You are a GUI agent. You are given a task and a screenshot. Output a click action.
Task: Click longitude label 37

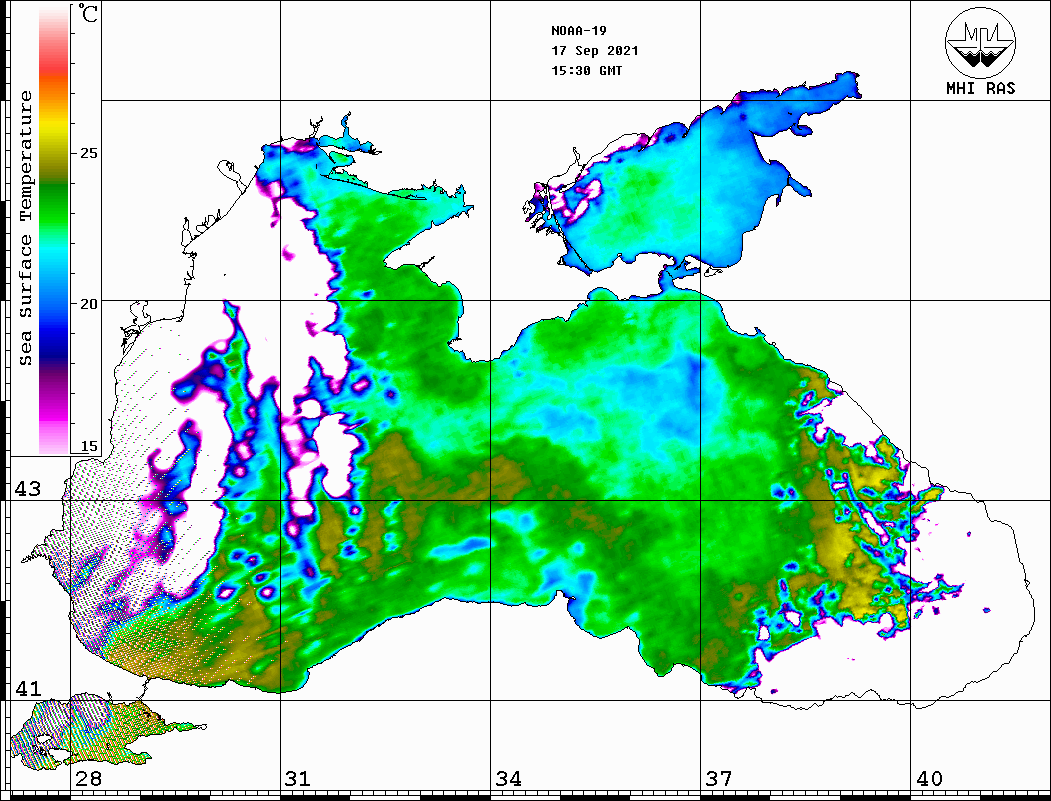click(719, 778)
